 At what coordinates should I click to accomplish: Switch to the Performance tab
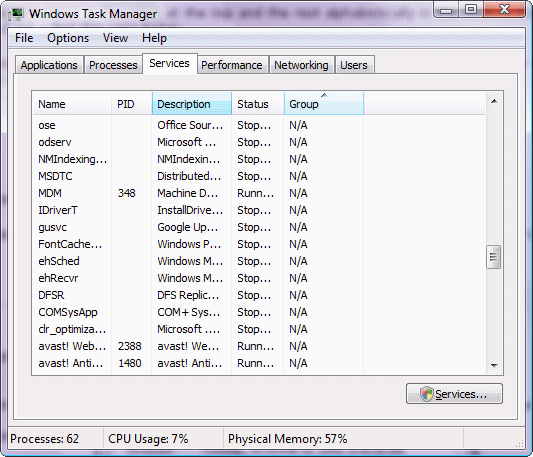[x=232, y=65]
